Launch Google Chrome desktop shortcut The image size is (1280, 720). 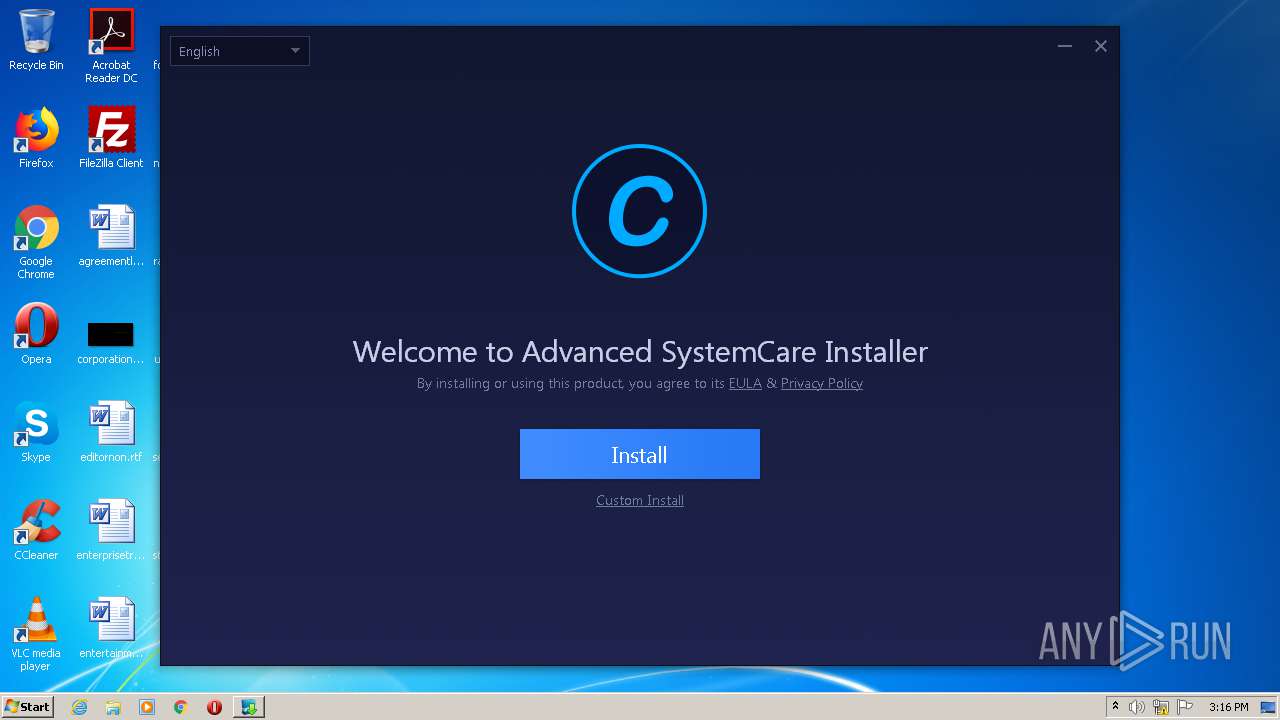(36, 243)
